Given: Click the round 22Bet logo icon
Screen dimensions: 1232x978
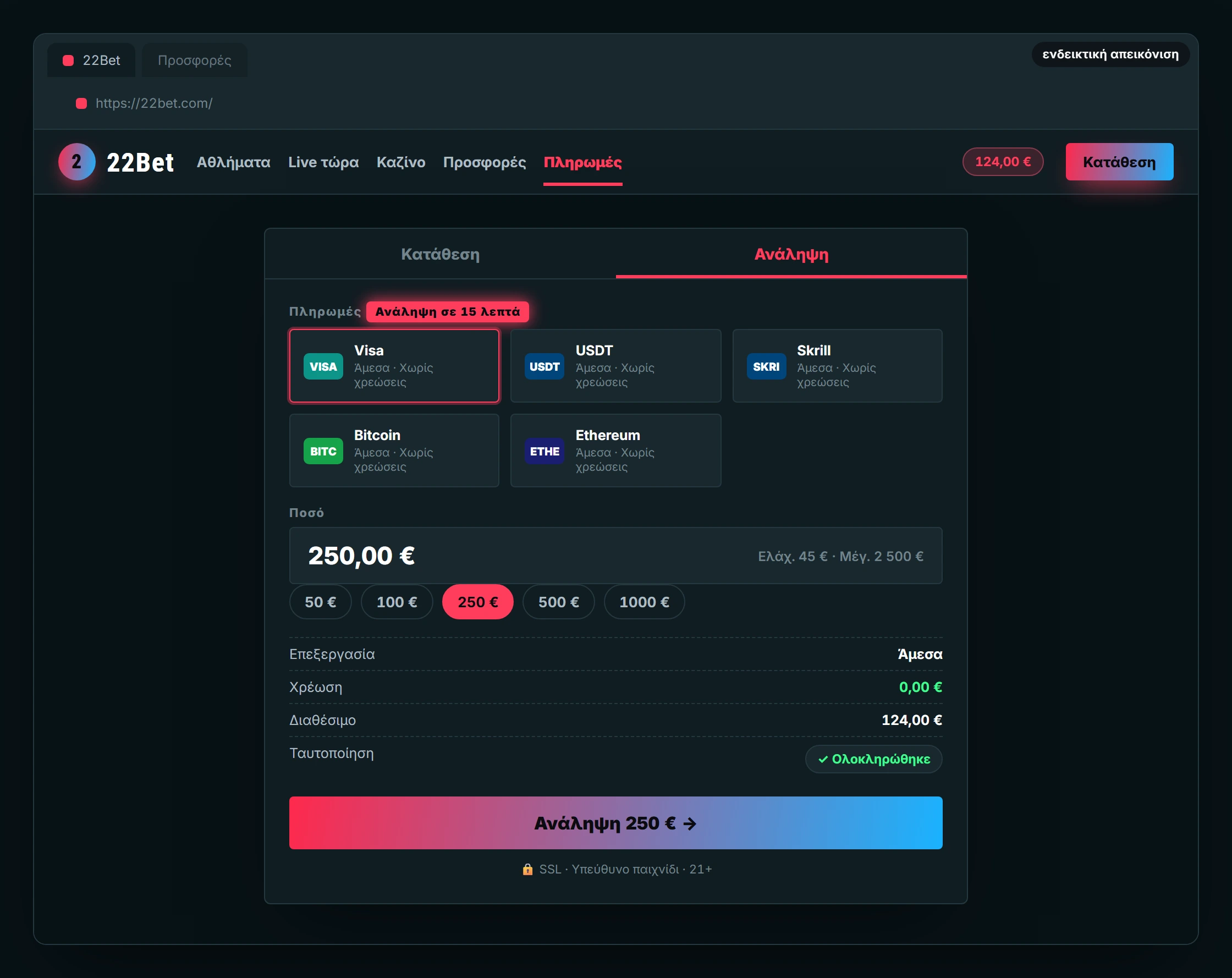Looking at the screenshot, I should [x=76, y=162].
